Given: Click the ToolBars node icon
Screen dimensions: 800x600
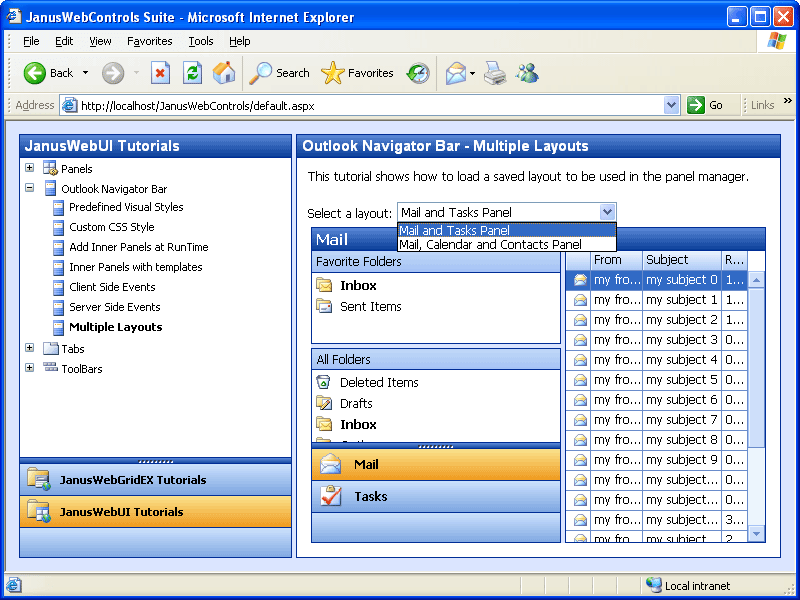Looking at the screenshot, I should pos(51,367).
